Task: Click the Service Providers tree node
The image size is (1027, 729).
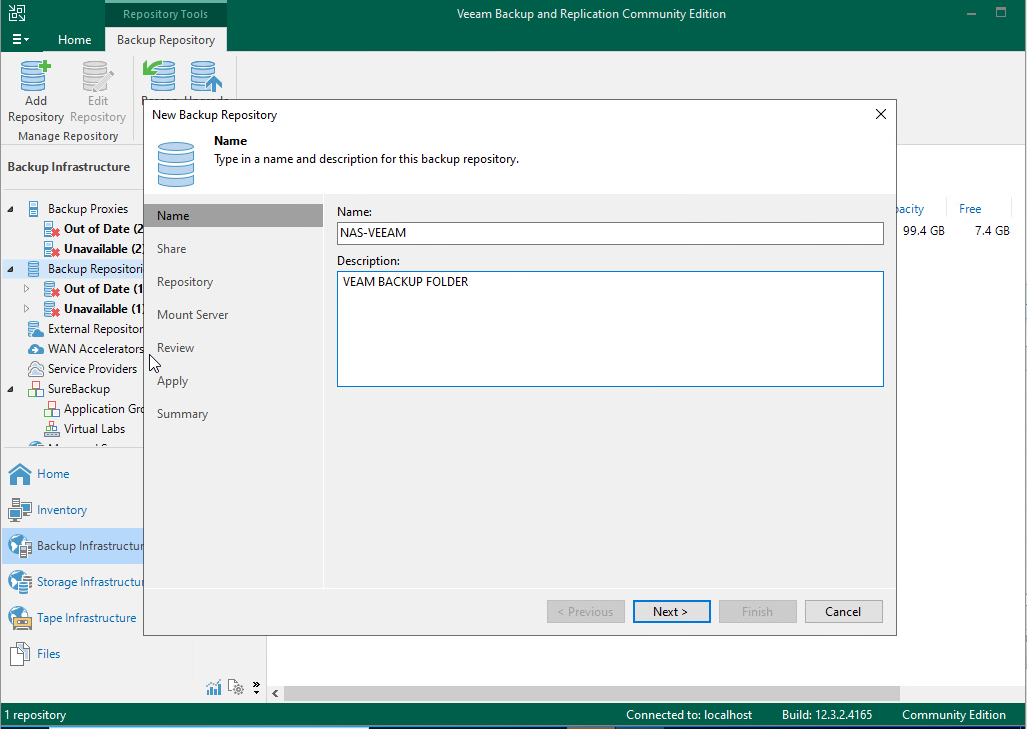Action: [92, 369]
